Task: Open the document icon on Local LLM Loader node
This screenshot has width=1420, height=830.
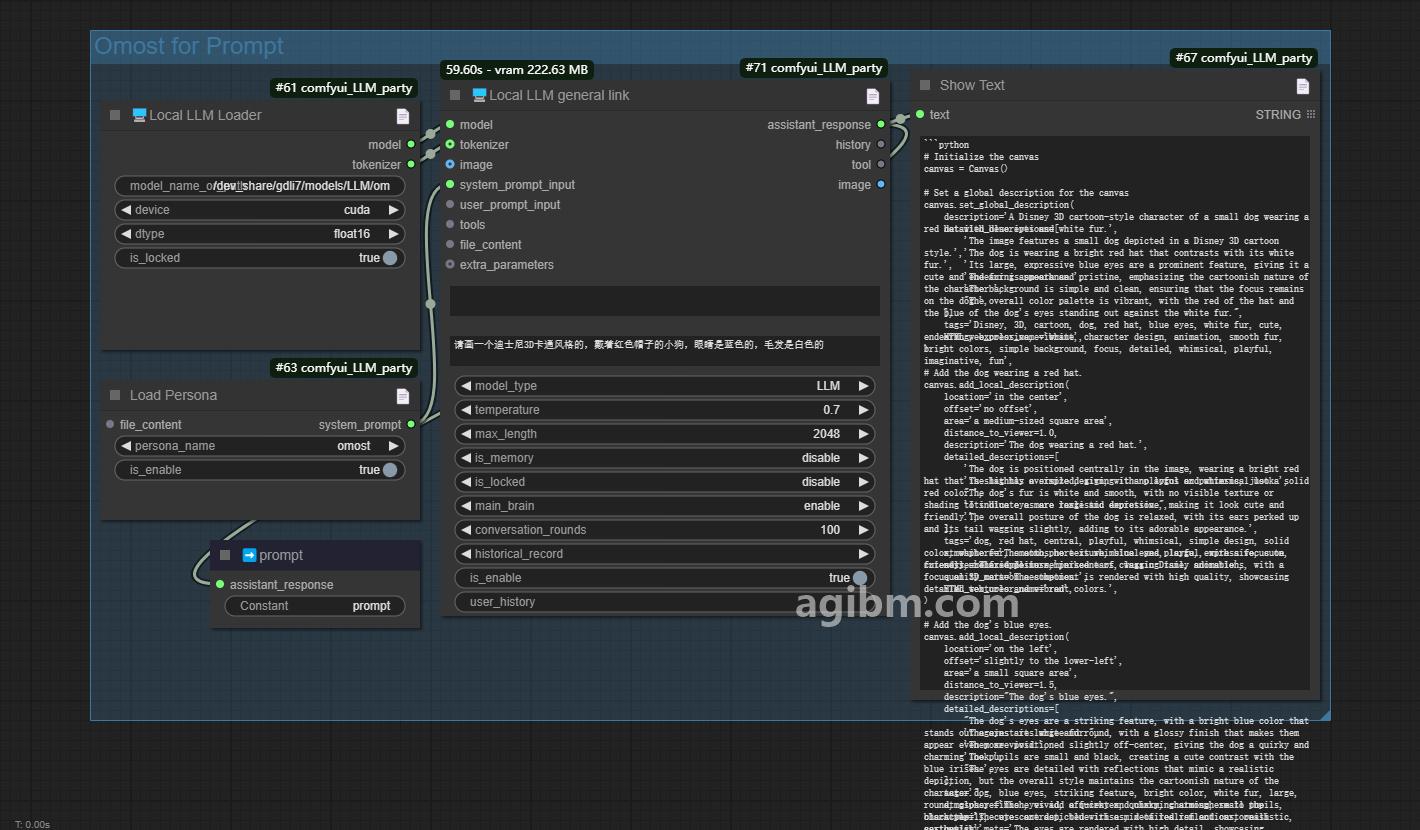Action: tap(402, 116)
